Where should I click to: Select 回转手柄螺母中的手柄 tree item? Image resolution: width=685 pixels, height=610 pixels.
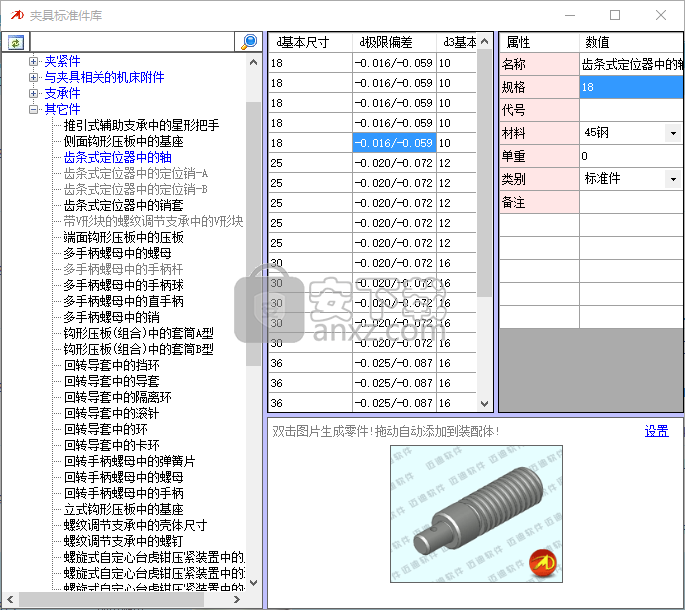tap(123, 493)
